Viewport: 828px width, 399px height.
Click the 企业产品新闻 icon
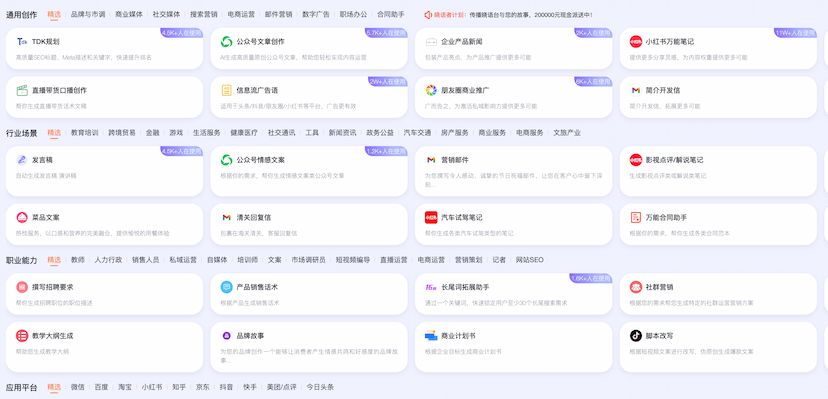tap(431, 42)
